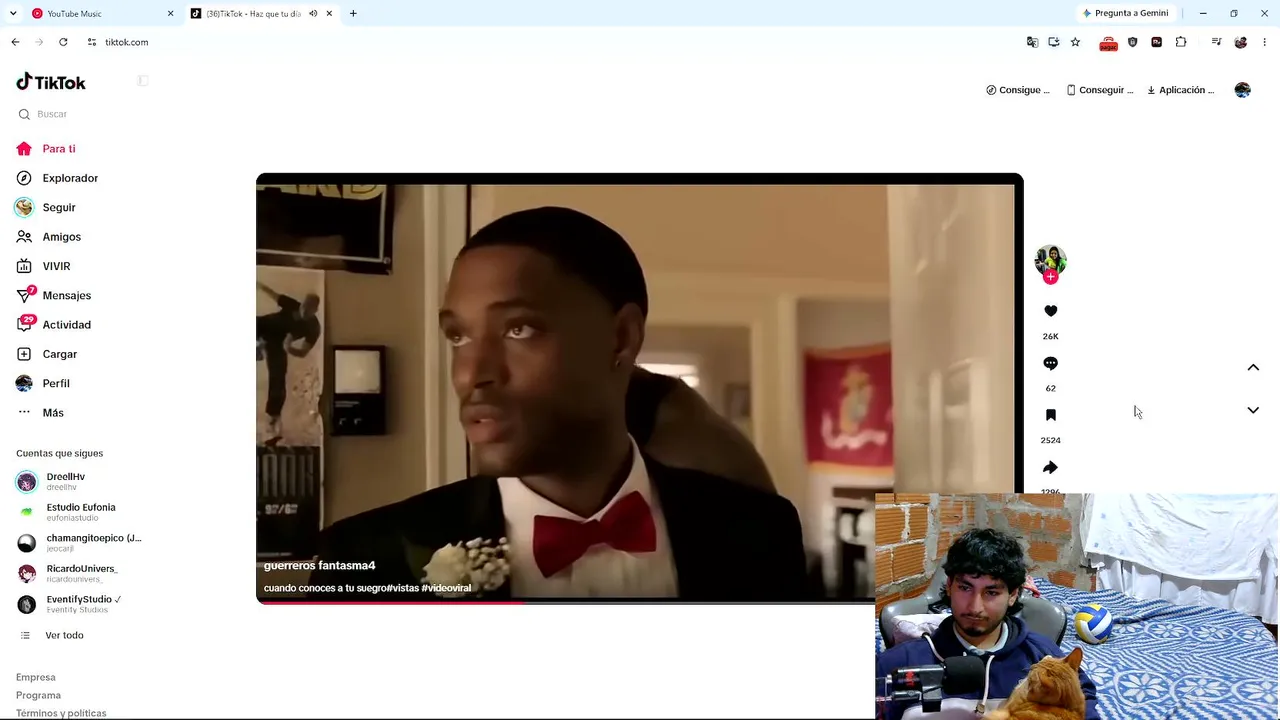Open a new browser tab

(x=353, y=14)
